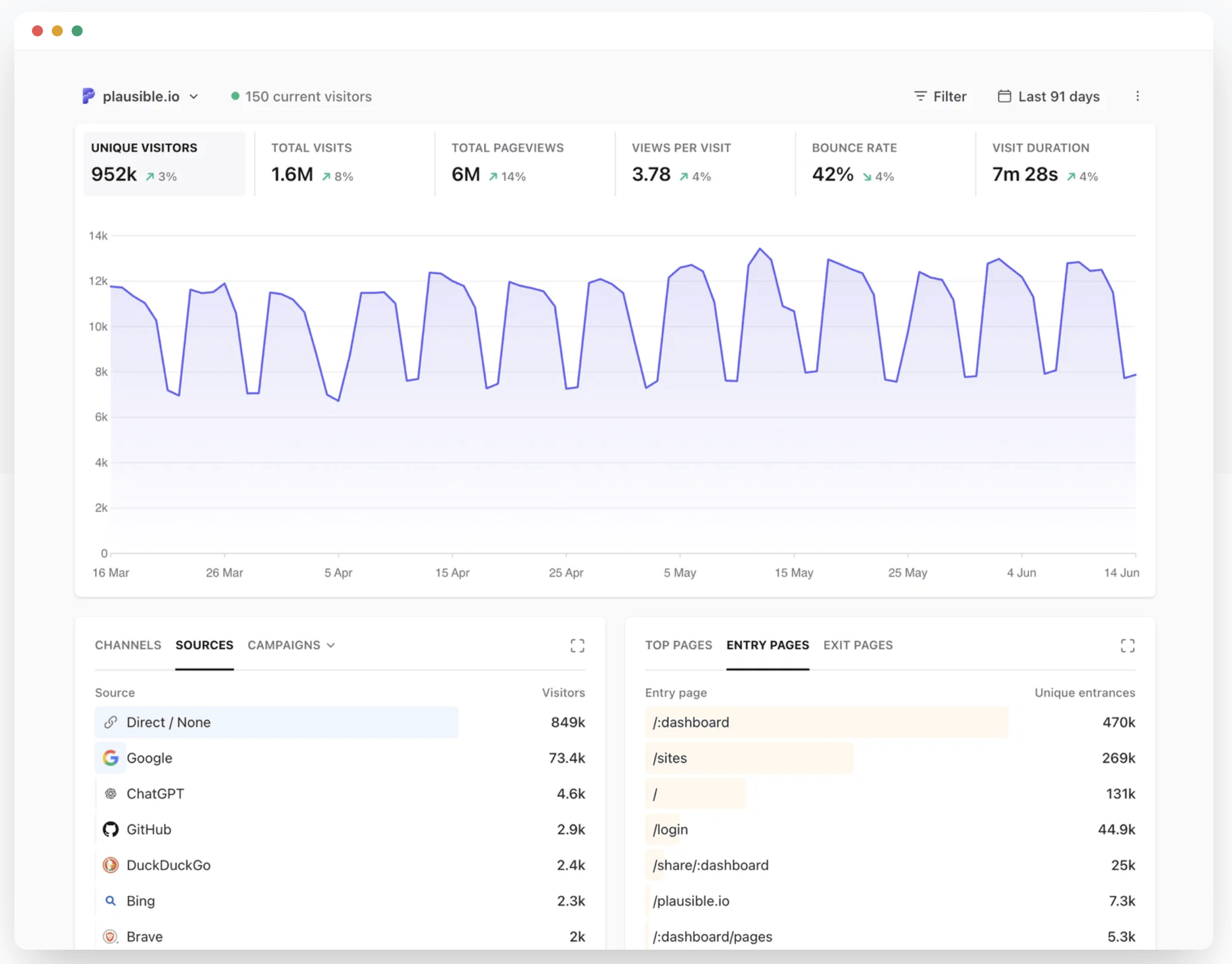Filter by the /login entry page
The image size is (1232, 964).
pos(890,829)
